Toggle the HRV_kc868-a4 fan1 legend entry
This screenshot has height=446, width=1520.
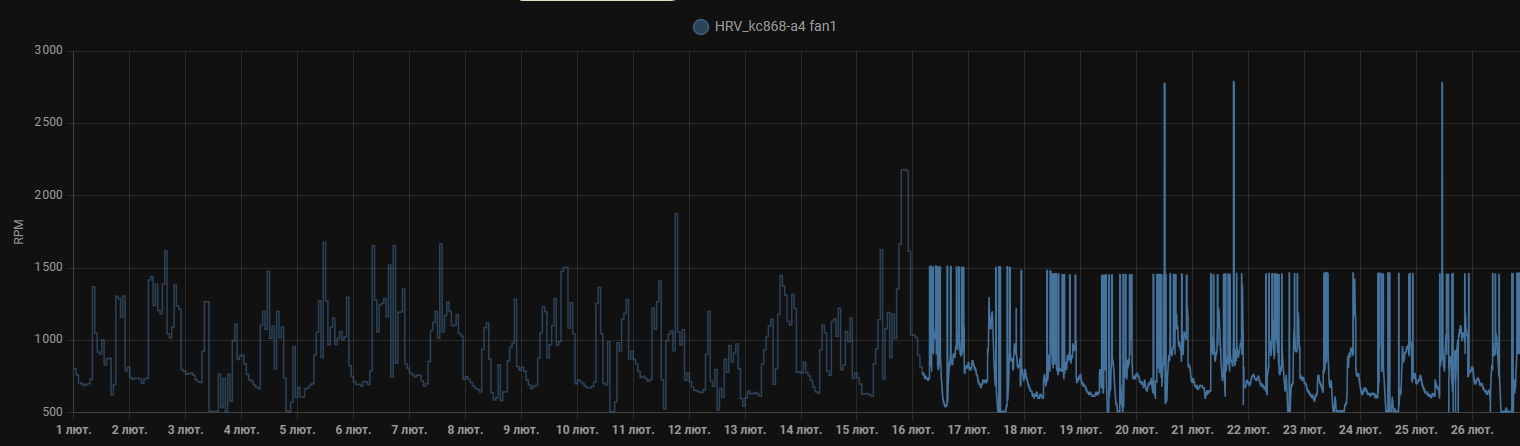click(x=764, y=27)
